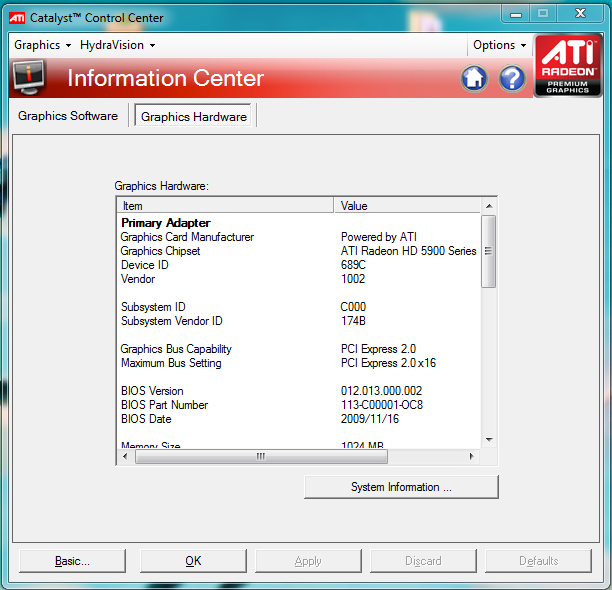Click the Discard button
This screenshot has width=612, height=590.
423,561
